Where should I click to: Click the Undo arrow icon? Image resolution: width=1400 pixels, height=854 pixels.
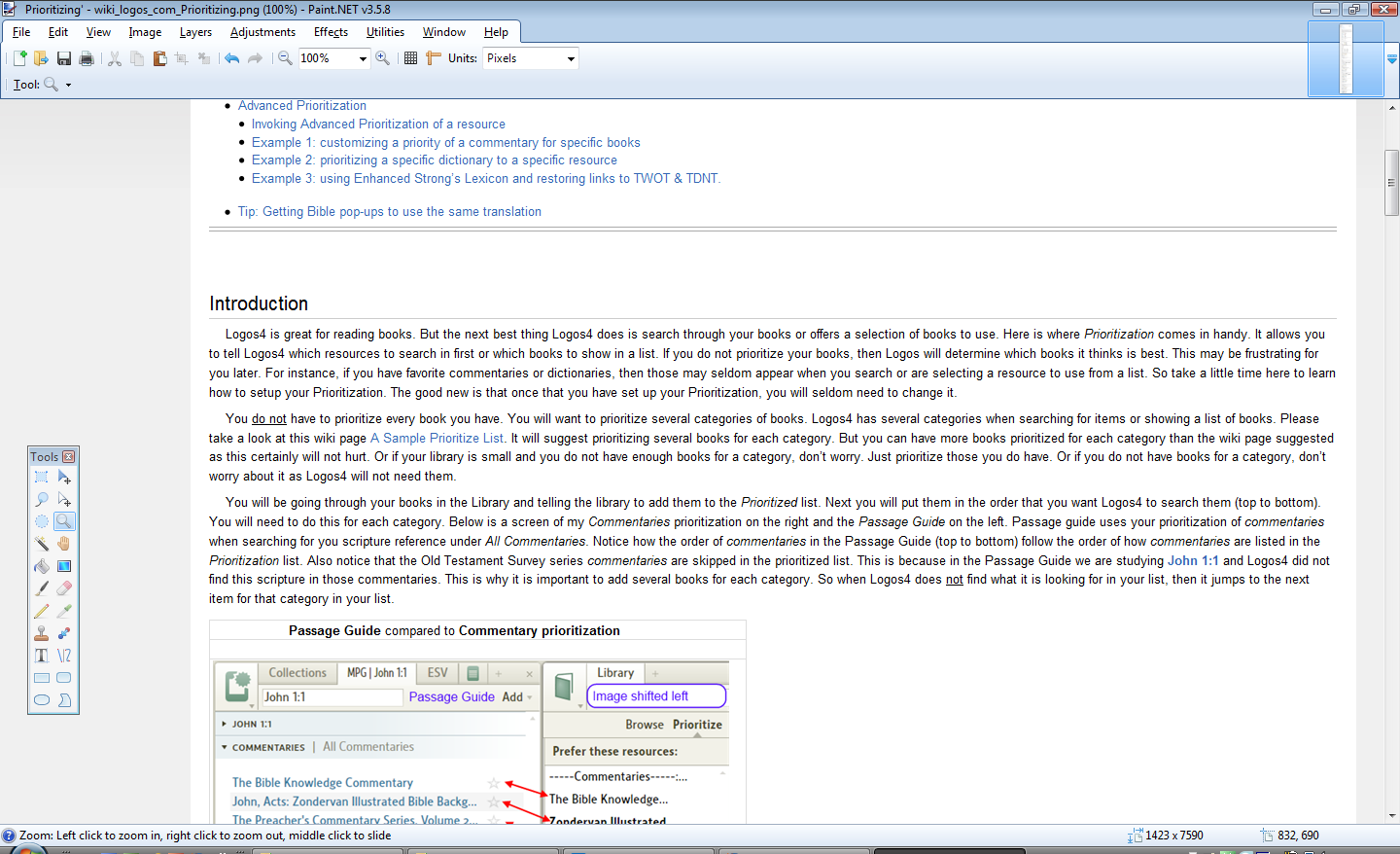[231, 58]
